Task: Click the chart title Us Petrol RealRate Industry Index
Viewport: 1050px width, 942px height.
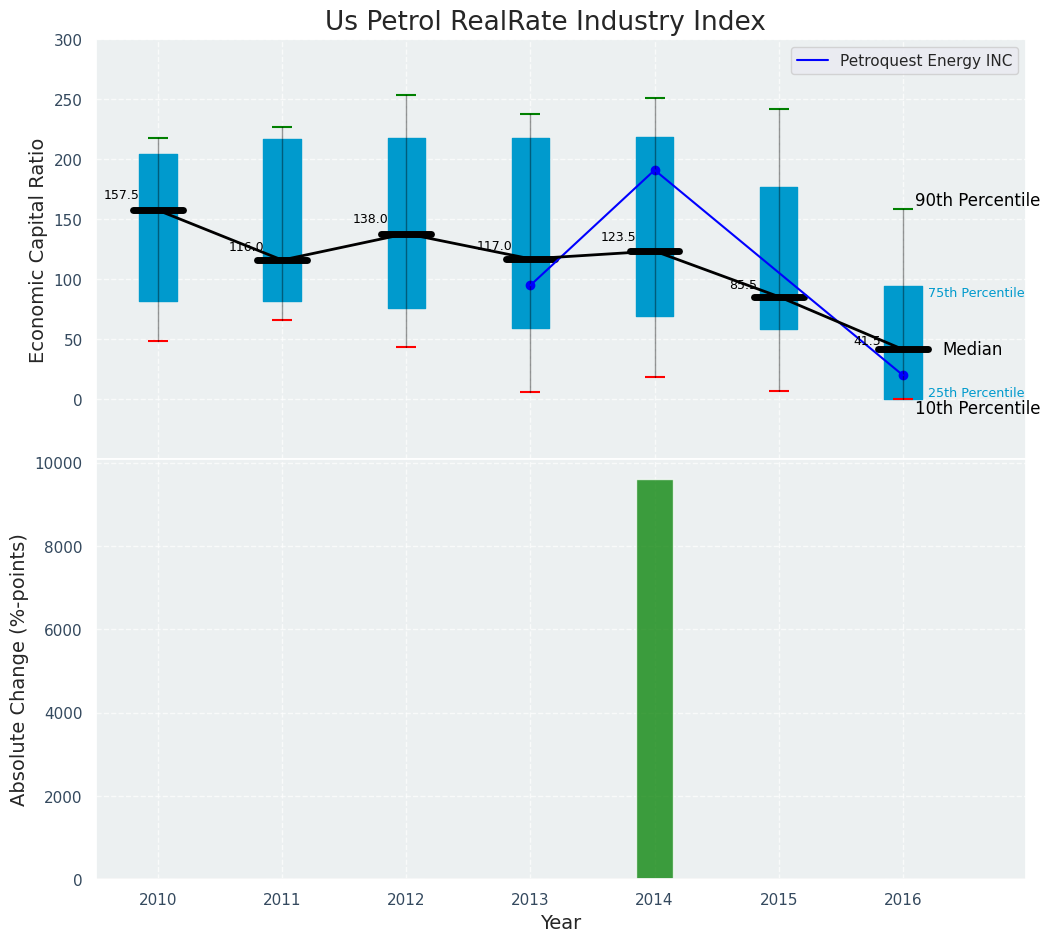Action: pos(545,22)
